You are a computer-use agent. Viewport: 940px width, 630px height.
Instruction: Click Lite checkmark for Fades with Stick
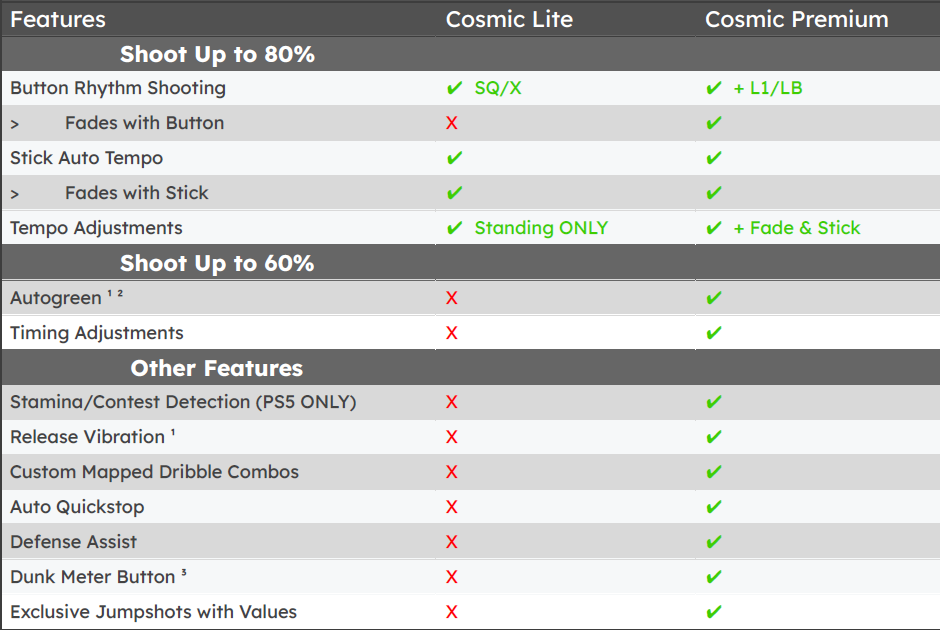point(454,193)
